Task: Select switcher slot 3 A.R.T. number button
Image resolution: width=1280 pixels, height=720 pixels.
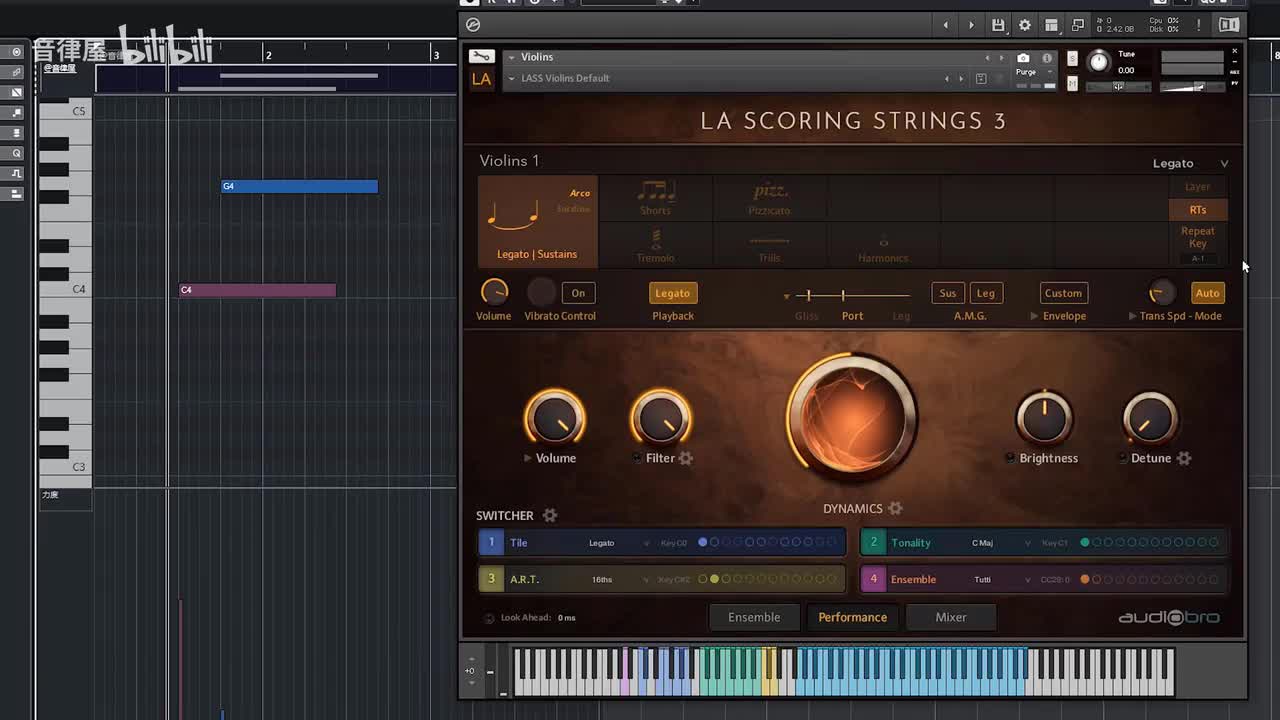Action: (x=491, y=579)
